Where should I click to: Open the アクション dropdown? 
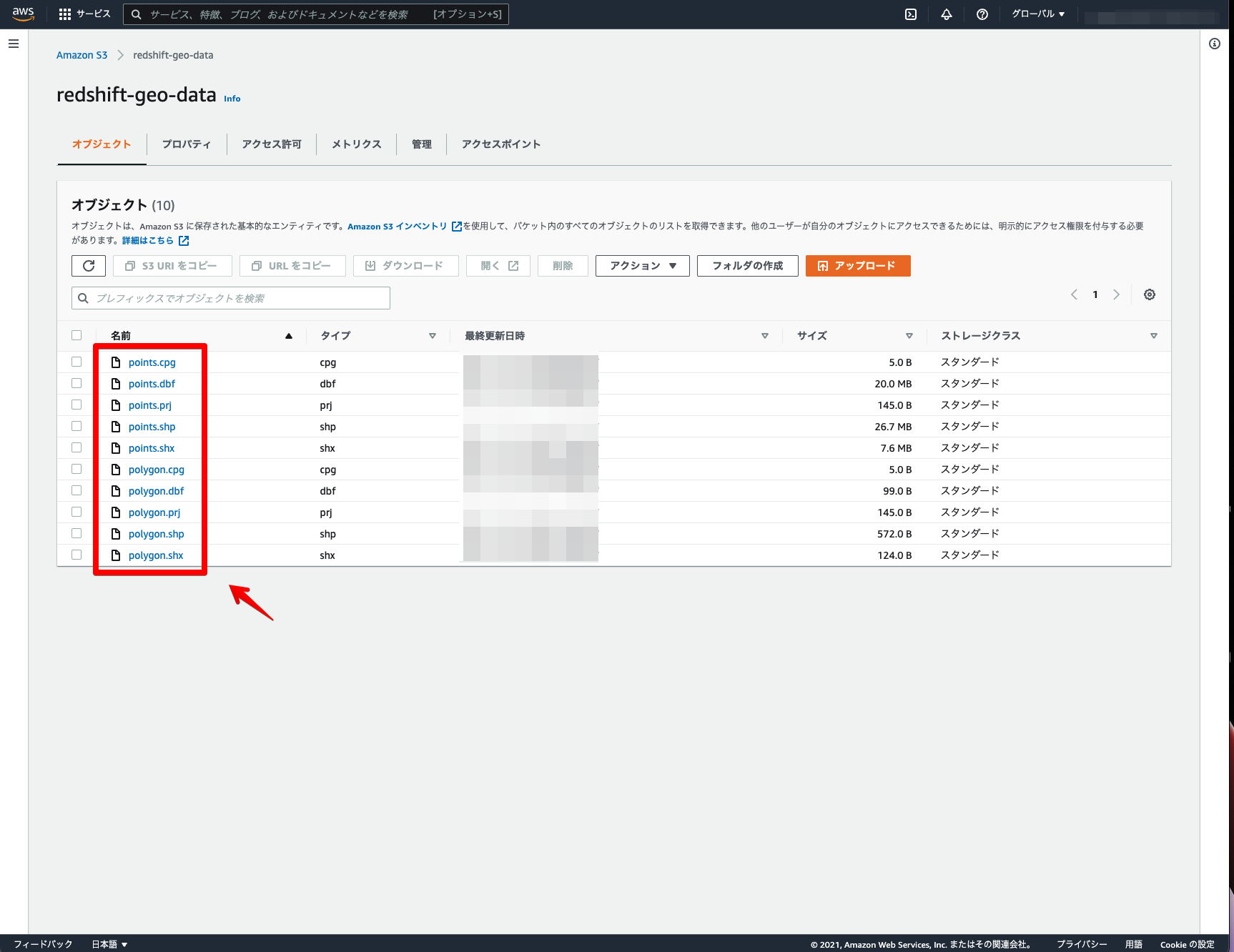[x=641, y=265]
